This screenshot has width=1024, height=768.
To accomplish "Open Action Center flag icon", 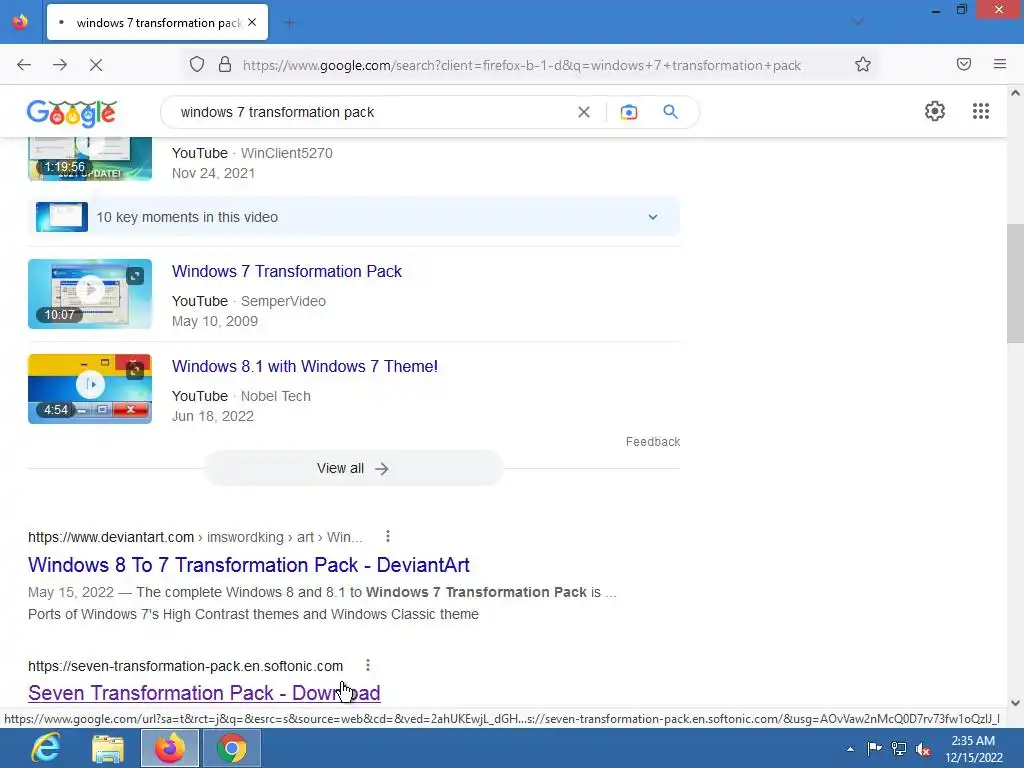I will 874,749.
